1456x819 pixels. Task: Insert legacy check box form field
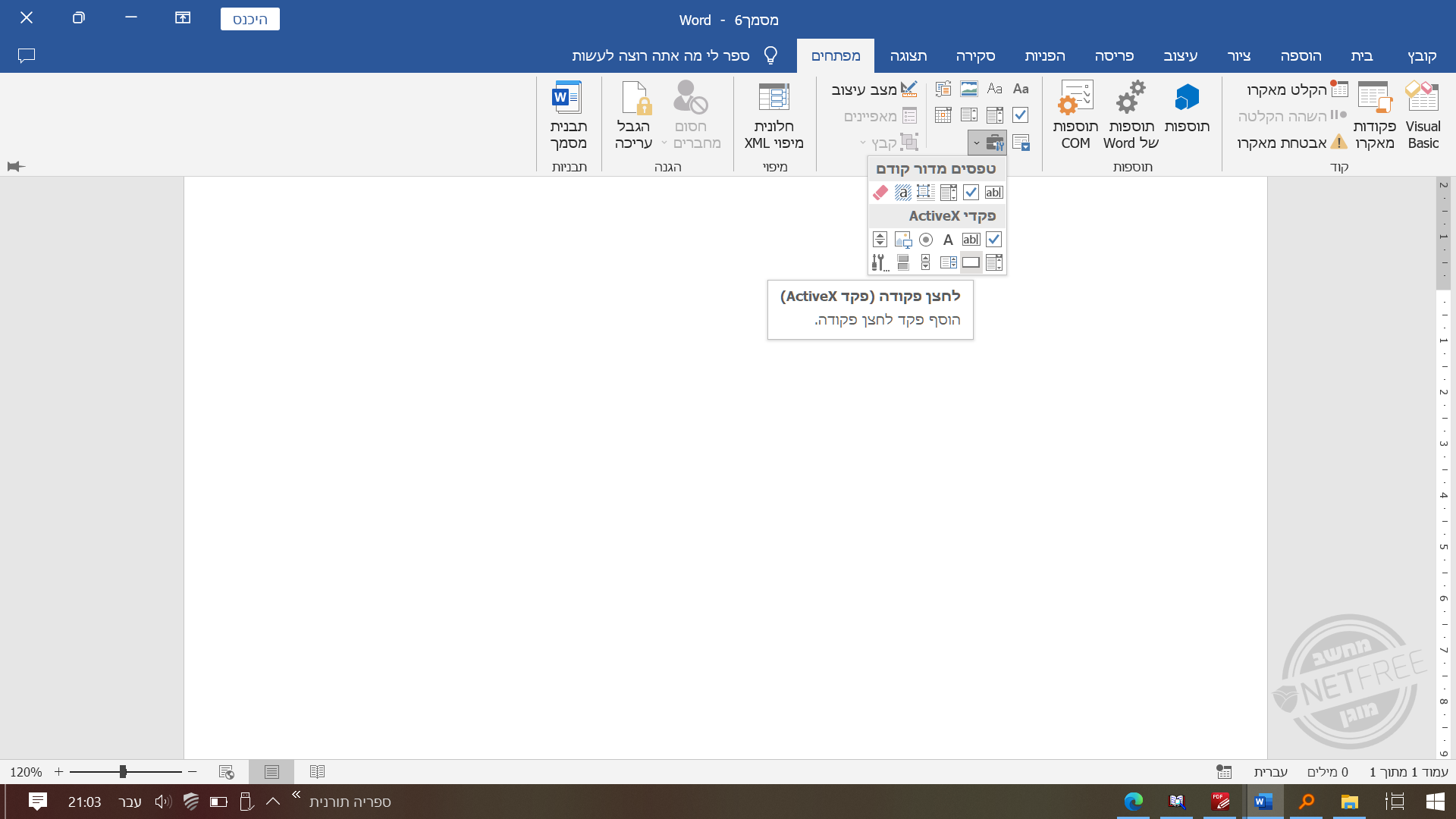pos(971,193)
